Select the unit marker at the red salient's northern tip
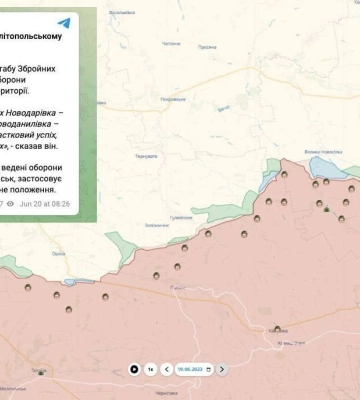360x400 pixels. (284, 174)
